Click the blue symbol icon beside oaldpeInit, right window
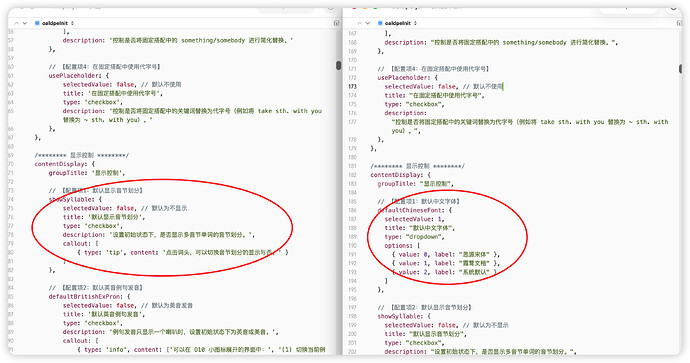690x363 pixels. 380,23
